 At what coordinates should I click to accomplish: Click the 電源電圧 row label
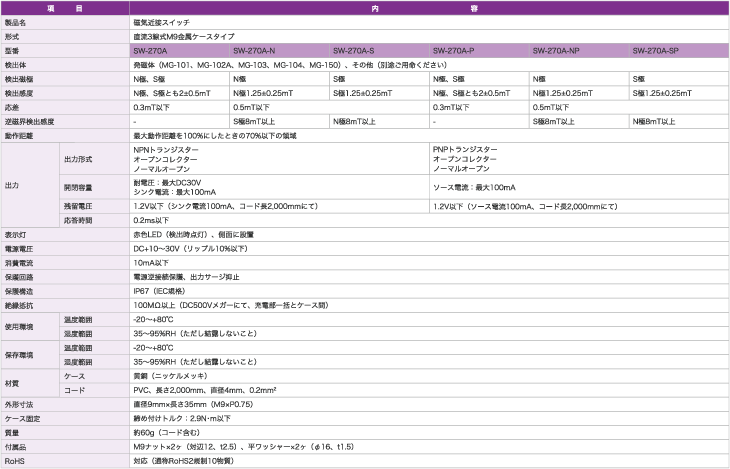click(x=20, y=247)
